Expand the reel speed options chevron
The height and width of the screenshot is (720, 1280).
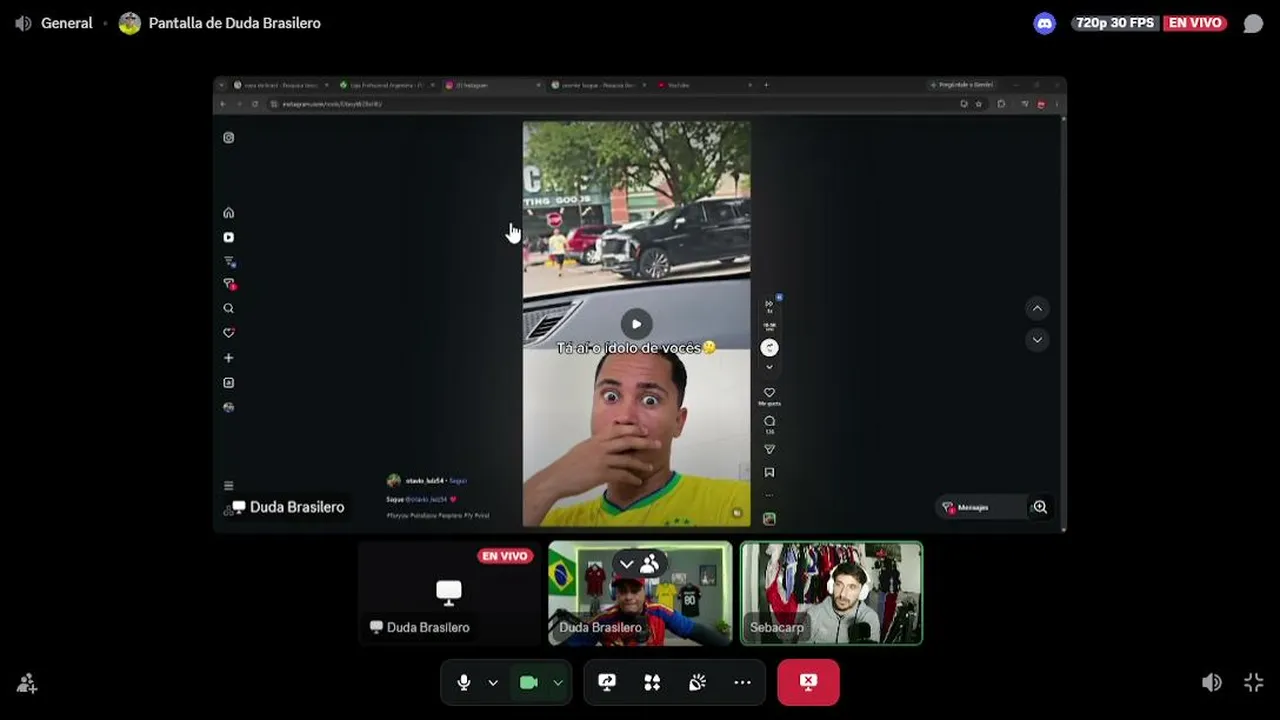(x=769, y=368)
